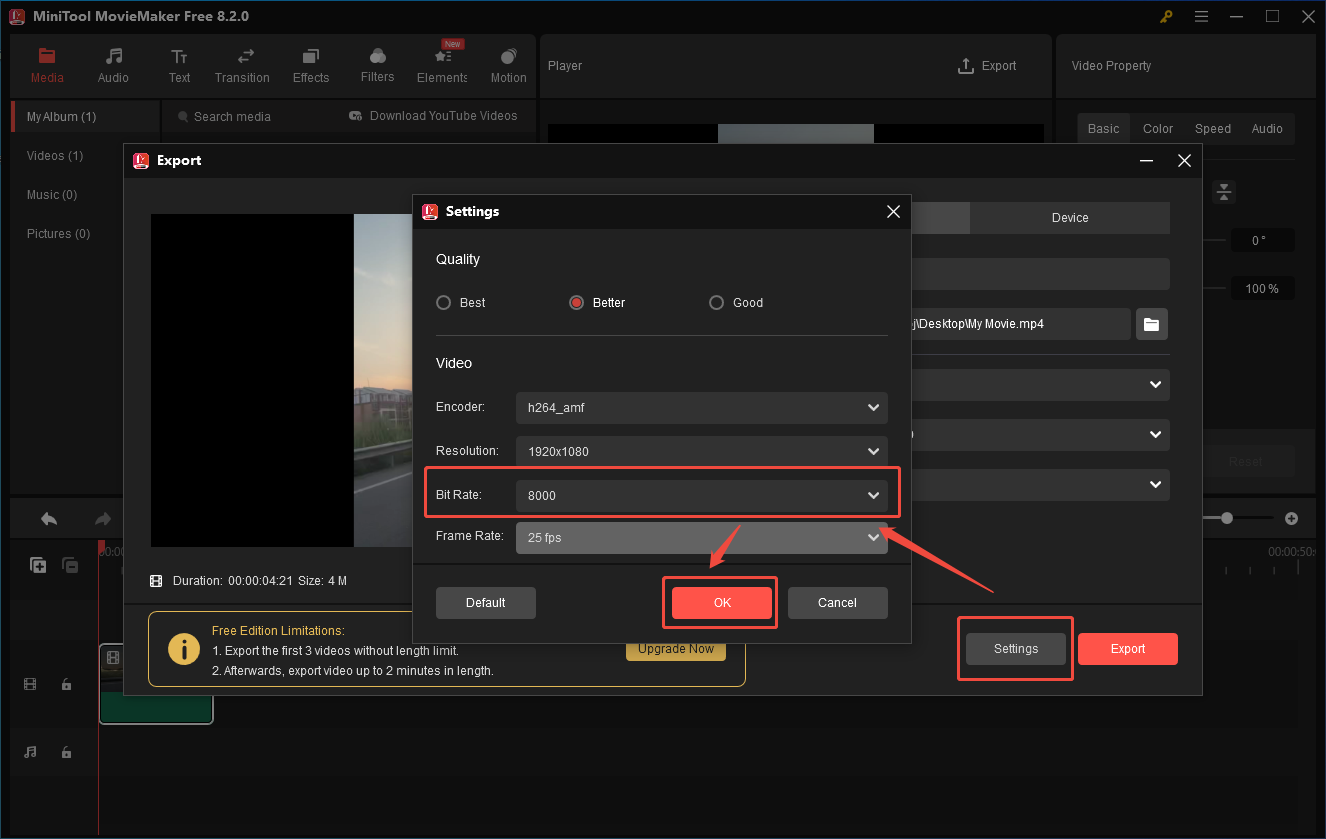This screenshot has height=839, width=1326.
Task: Click the video track film icon
Action: click(x=31, y=685)
